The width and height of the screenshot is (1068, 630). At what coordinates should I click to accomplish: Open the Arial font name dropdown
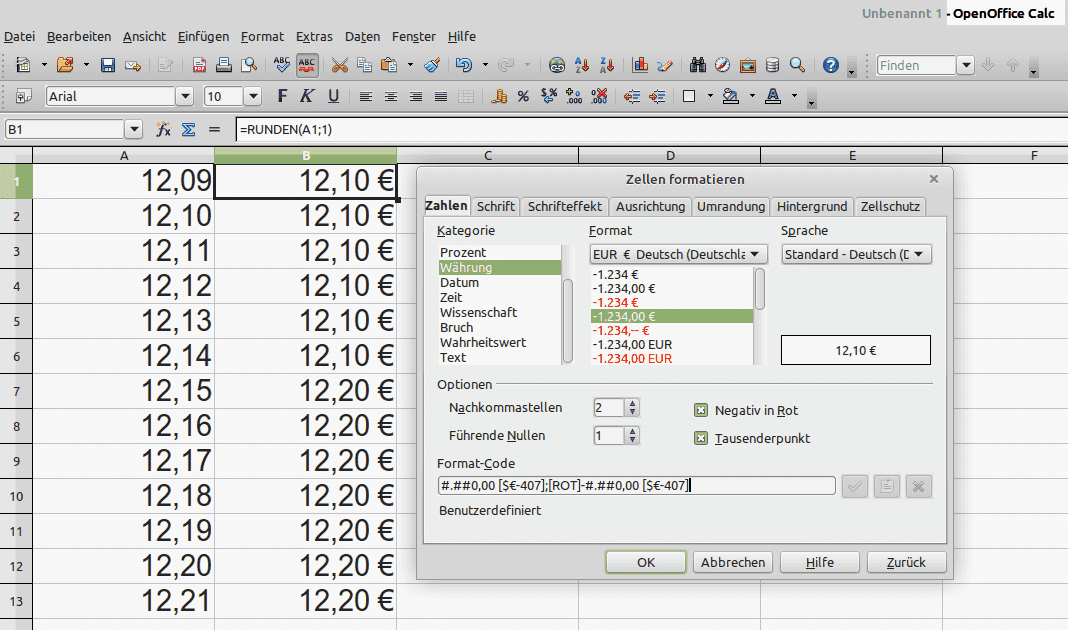point(184,97)
